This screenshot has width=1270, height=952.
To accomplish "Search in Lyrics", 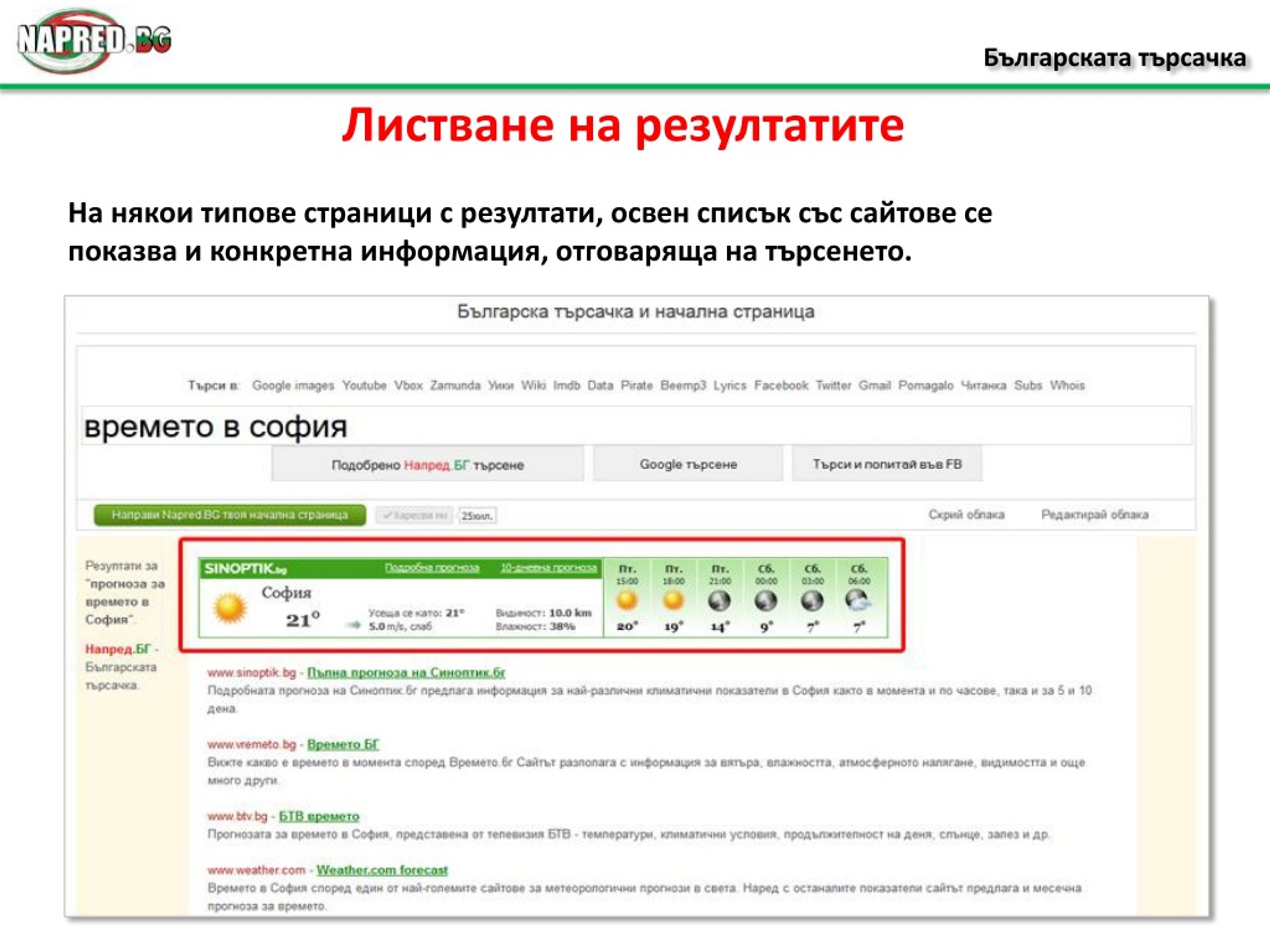I will pyautogui.click(x=730, y=386).
